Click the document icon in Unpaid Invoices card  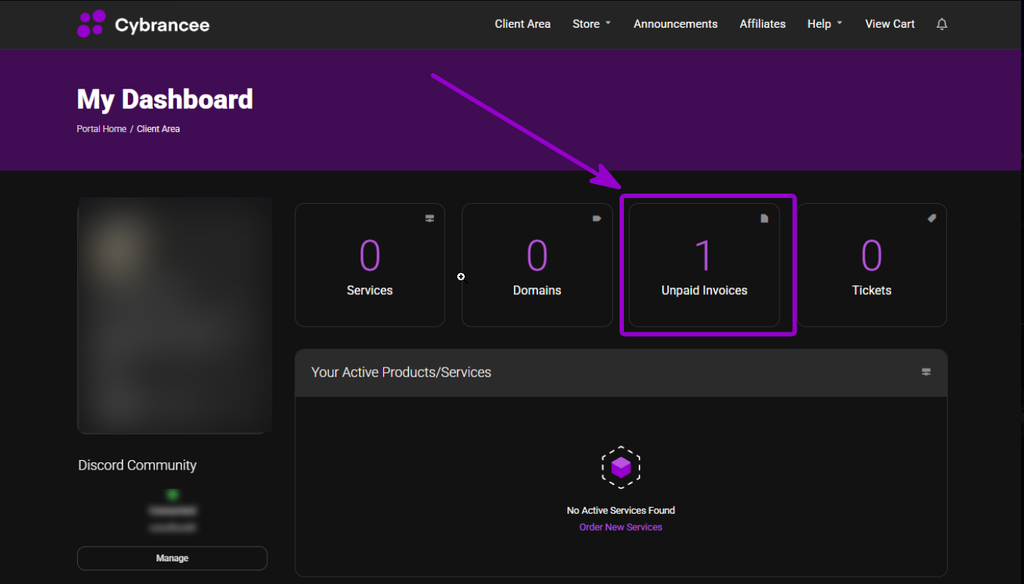point(764,218)
